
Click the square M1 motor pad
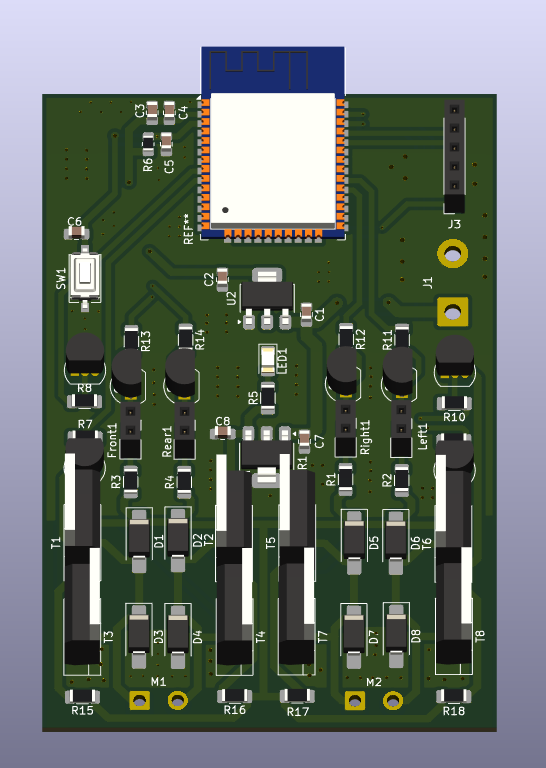point(140,700)
